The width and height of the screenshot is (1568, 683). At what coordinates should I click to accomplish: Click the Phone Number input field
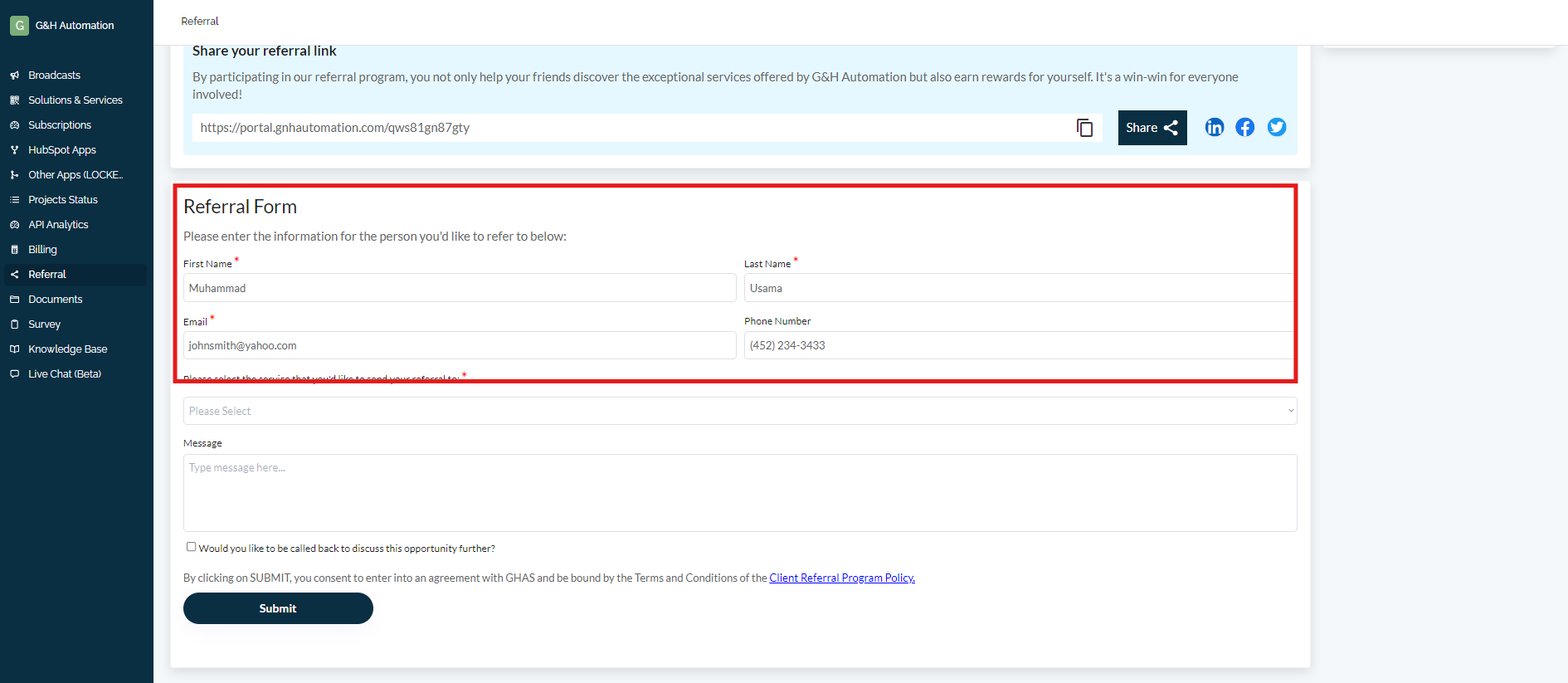click(x=1018, y=345)
